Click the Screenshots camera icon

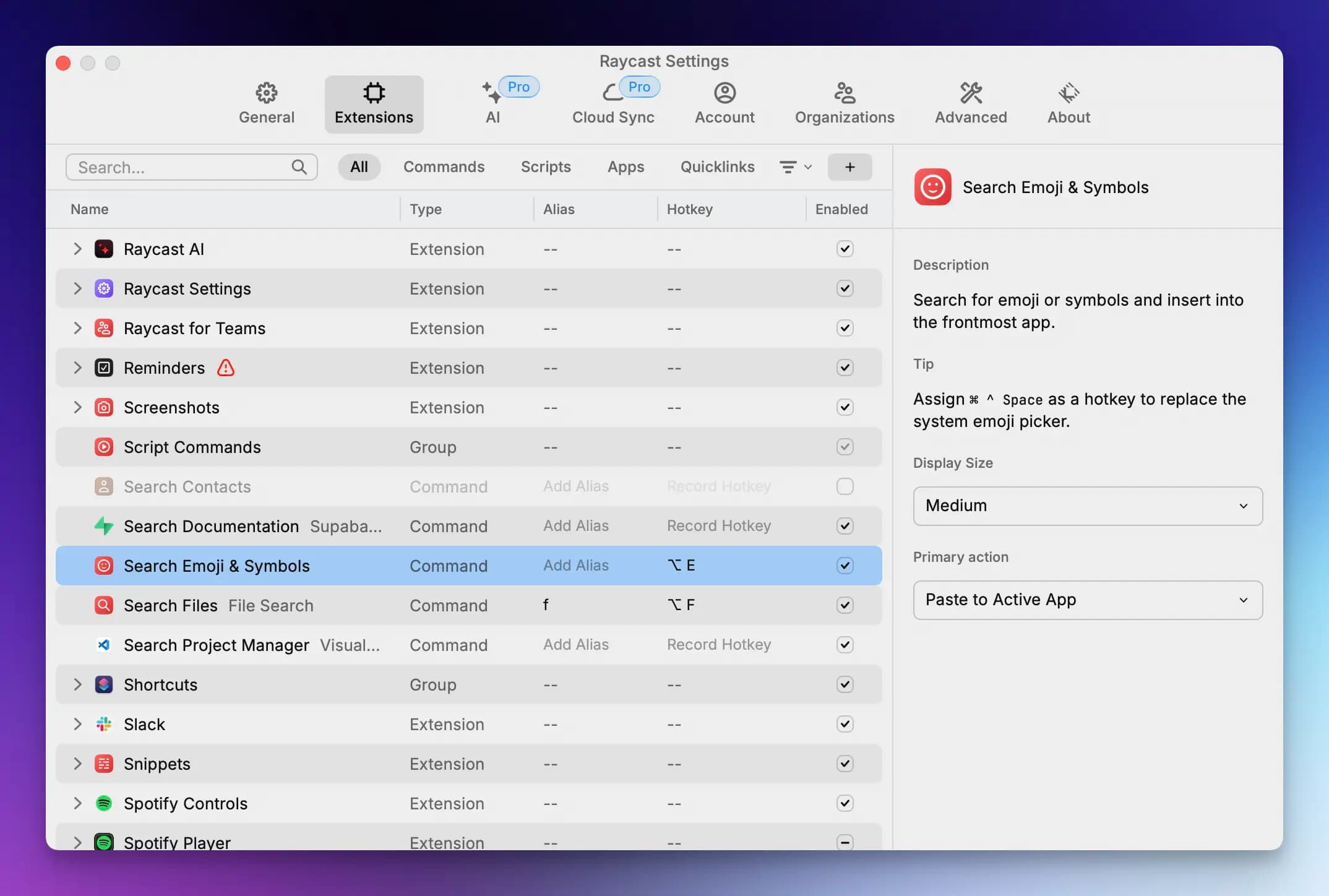pyautogui.click(x=104, y=407)
